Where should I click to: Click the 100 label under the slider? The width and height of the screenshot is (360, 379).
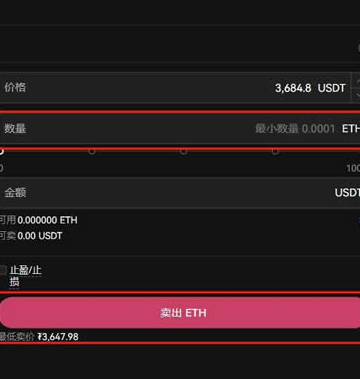(353, 168)
